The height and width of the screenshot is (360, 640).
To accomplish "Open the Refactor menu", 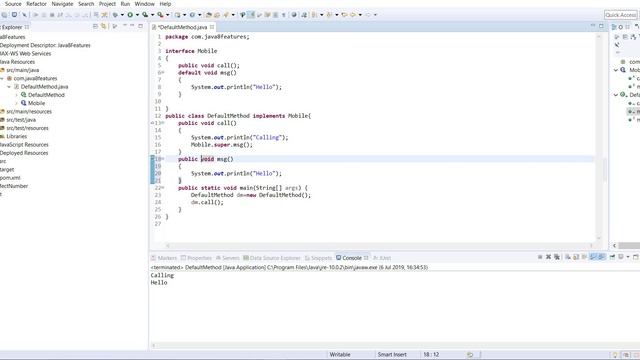I will [x=36, y=4].
